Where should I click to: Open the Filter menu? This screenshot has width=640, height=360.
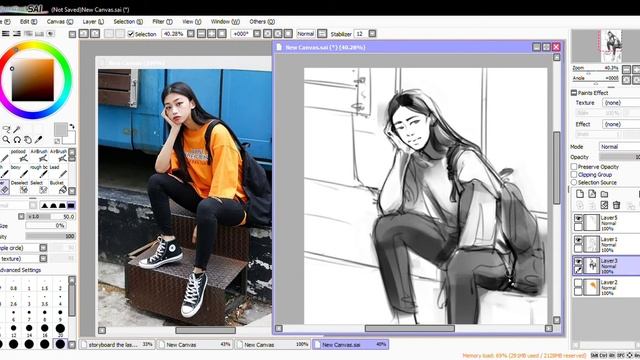pos(162,21)
